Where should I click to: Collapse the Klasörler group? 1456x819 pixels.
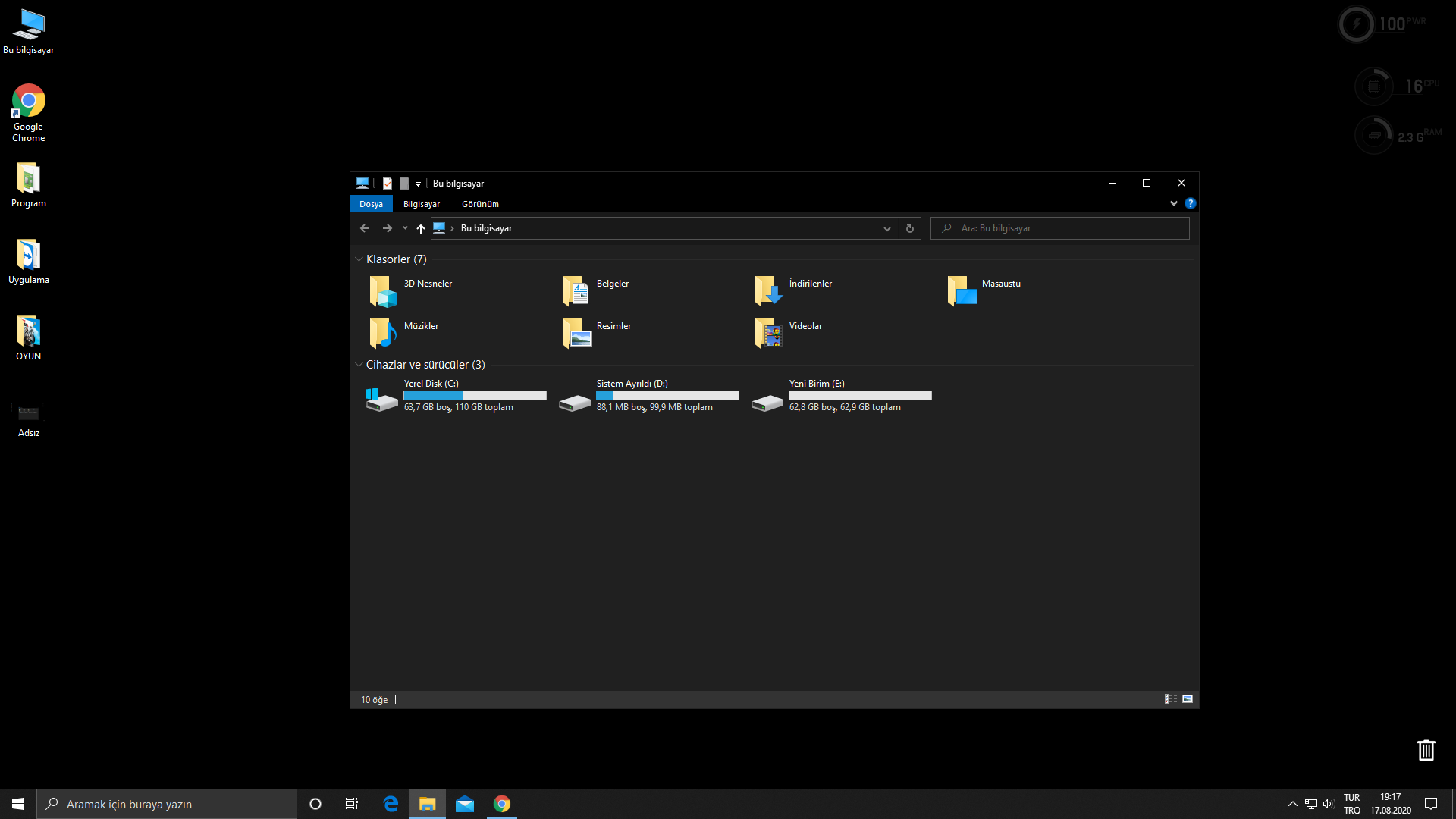point(359,259)
